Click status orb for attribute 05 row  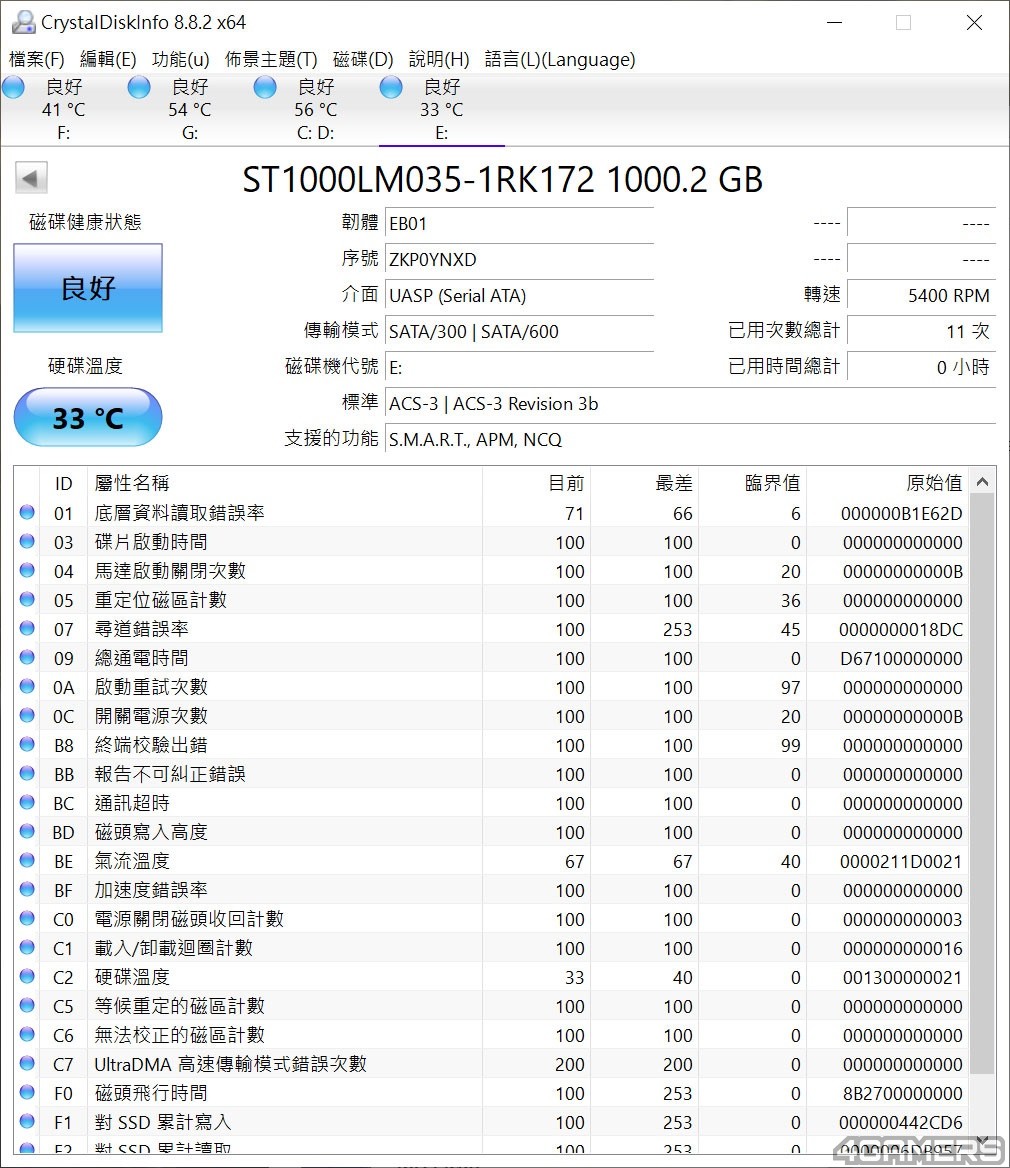point(27,599)
